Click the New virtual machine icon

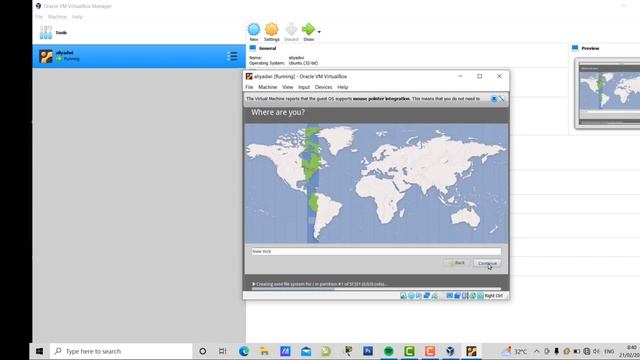tap(253, 30)
